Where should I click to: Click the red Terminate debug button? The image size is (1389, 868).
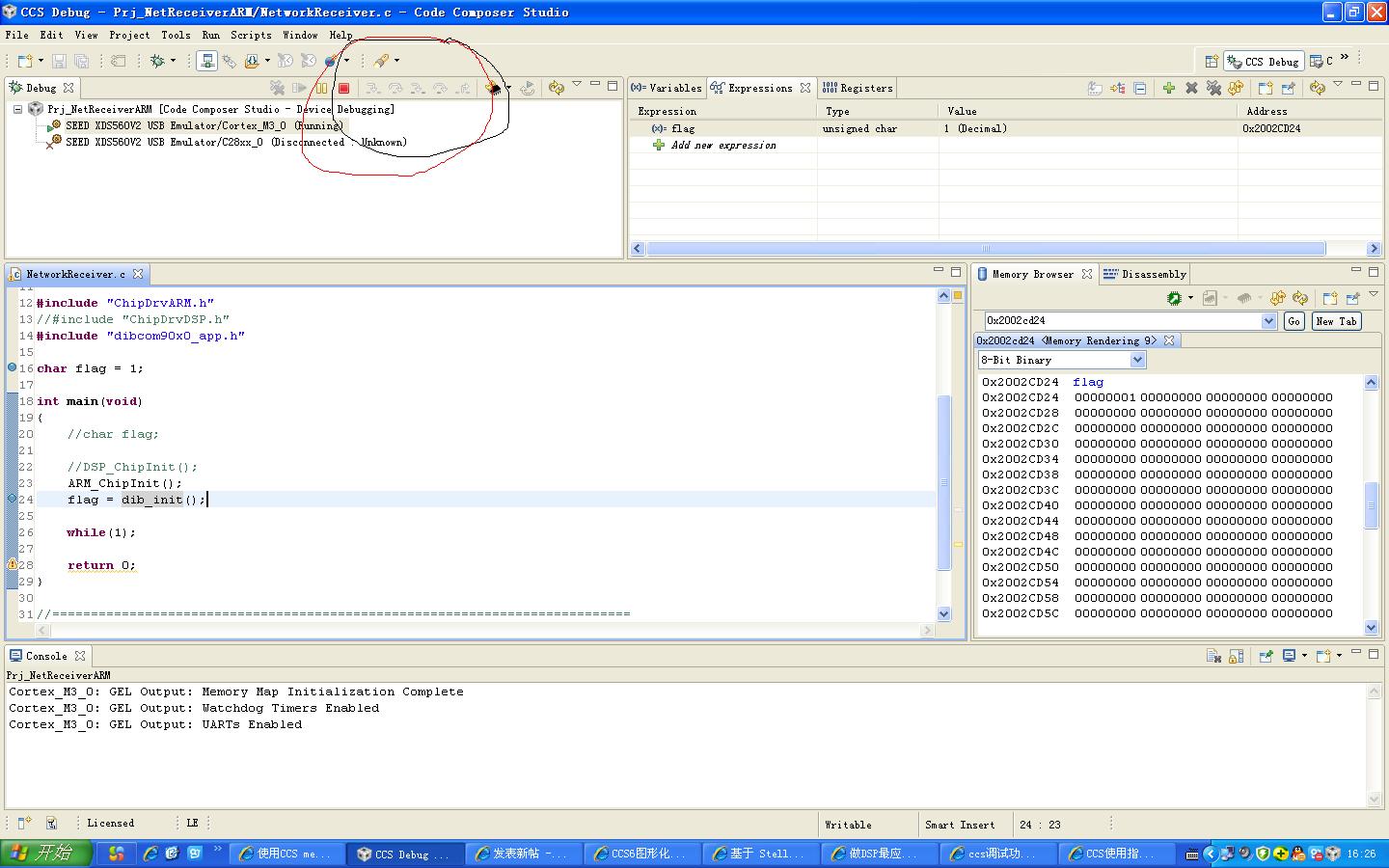[x=343, y=88]
